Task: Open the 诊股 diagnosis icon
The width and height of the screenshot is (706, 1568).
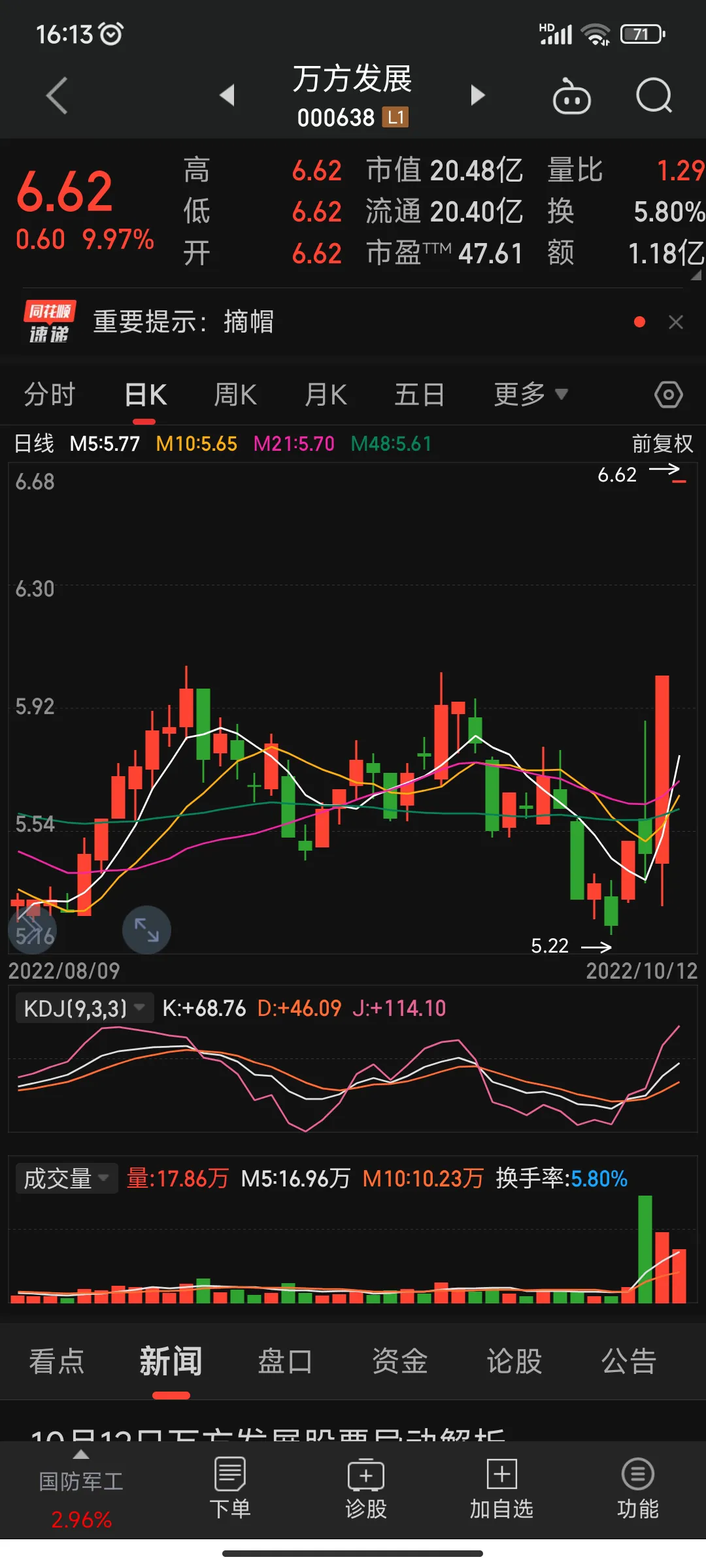Action: 366,1488
